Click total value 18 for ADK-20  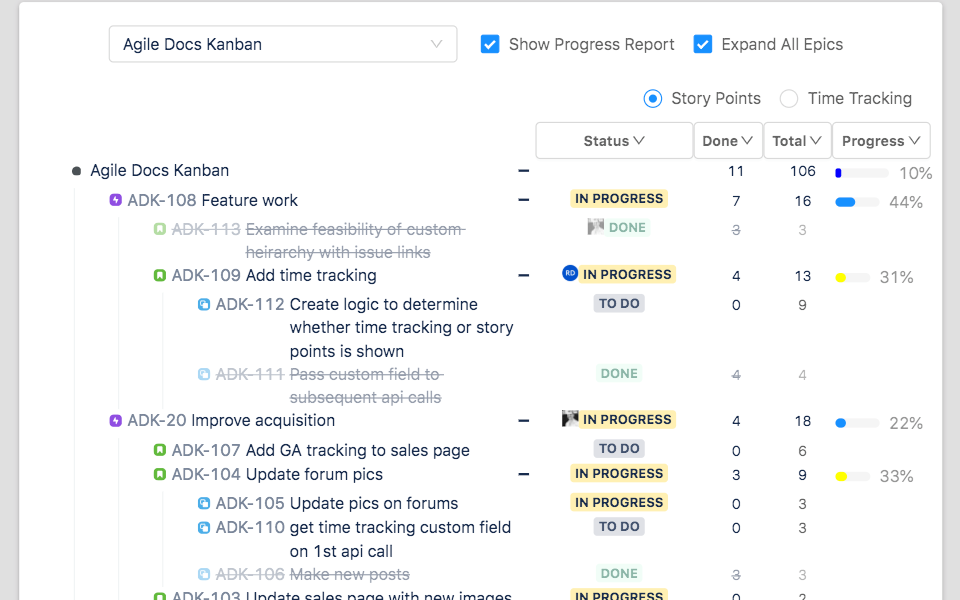(803, 421)
